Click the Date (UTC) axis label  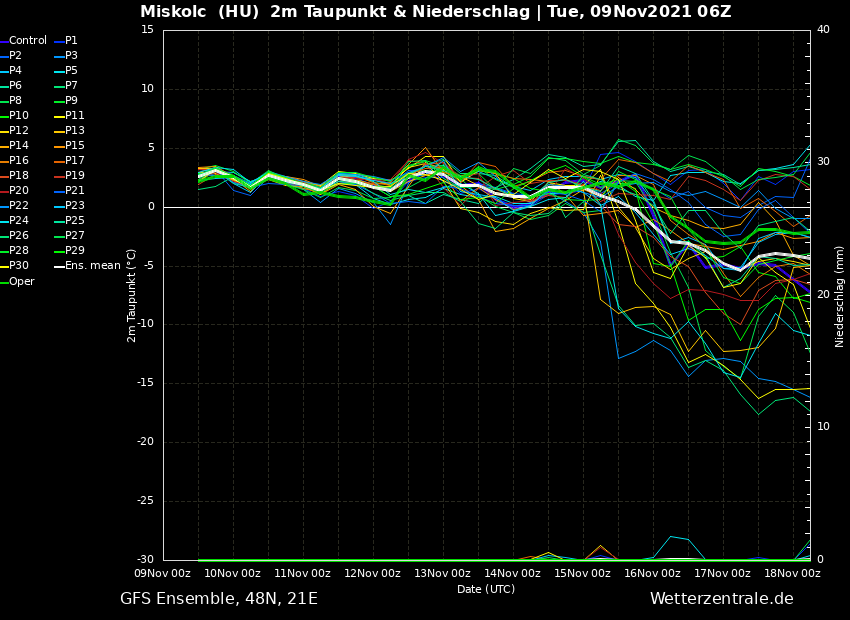click(486, 589)
